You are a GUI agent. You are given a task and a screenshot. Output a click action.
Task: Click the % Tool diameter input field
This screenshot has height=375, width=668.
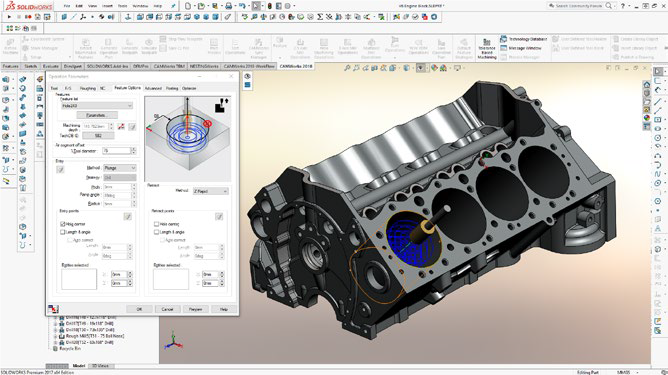click(x=115, y=151)
